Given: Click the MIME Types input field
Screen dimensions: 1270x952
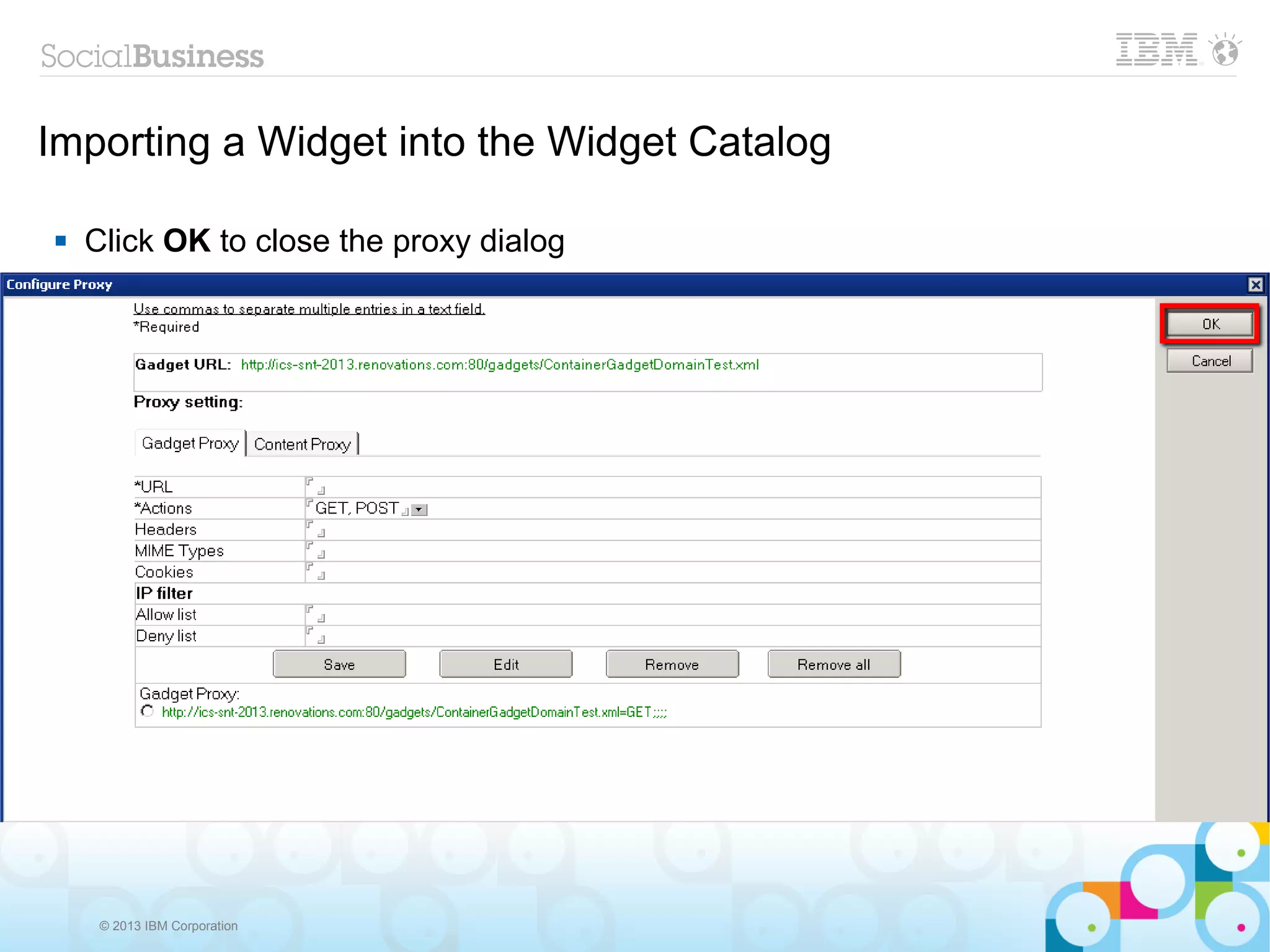Looking at the screenshot, I should [x=673, y=551].
